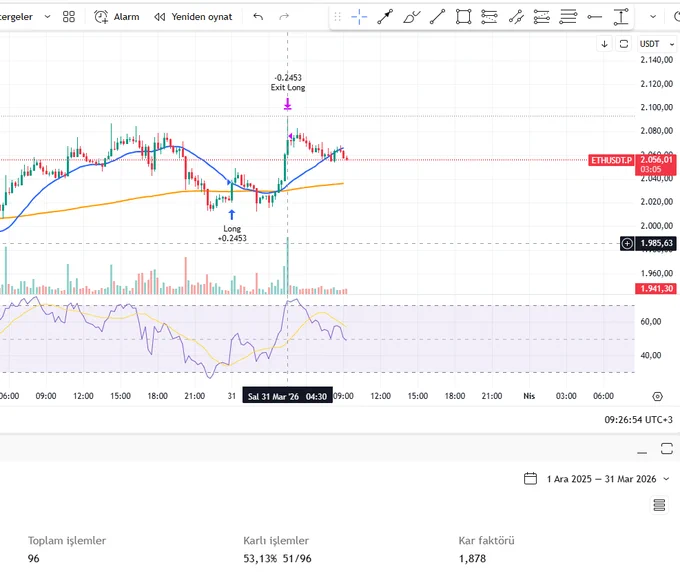680x576 pixels.
Task: Grab the drawing toolbar drag handle
Action: [337, 17]
